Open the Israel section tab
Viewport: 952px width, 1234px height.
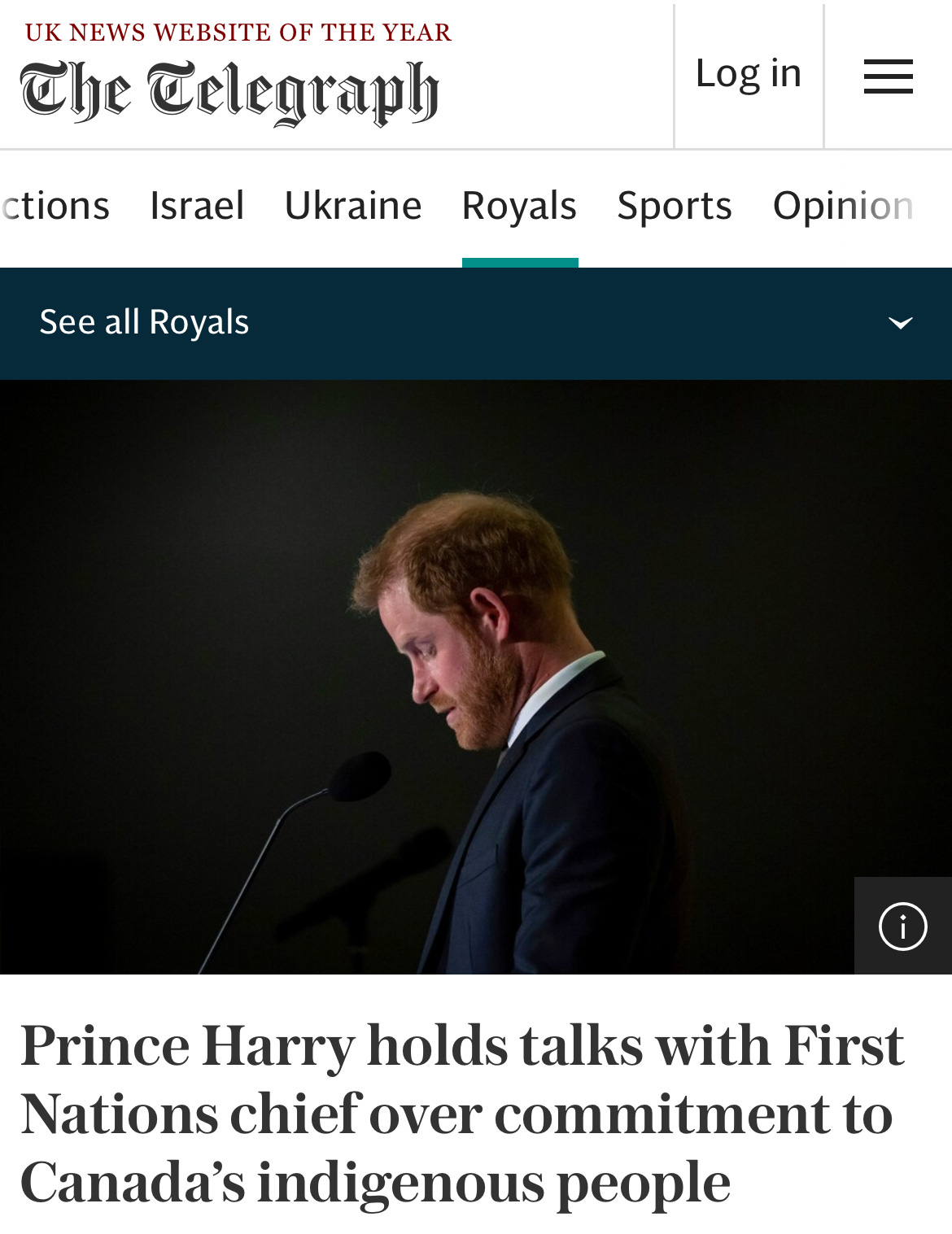coord(197,206)
